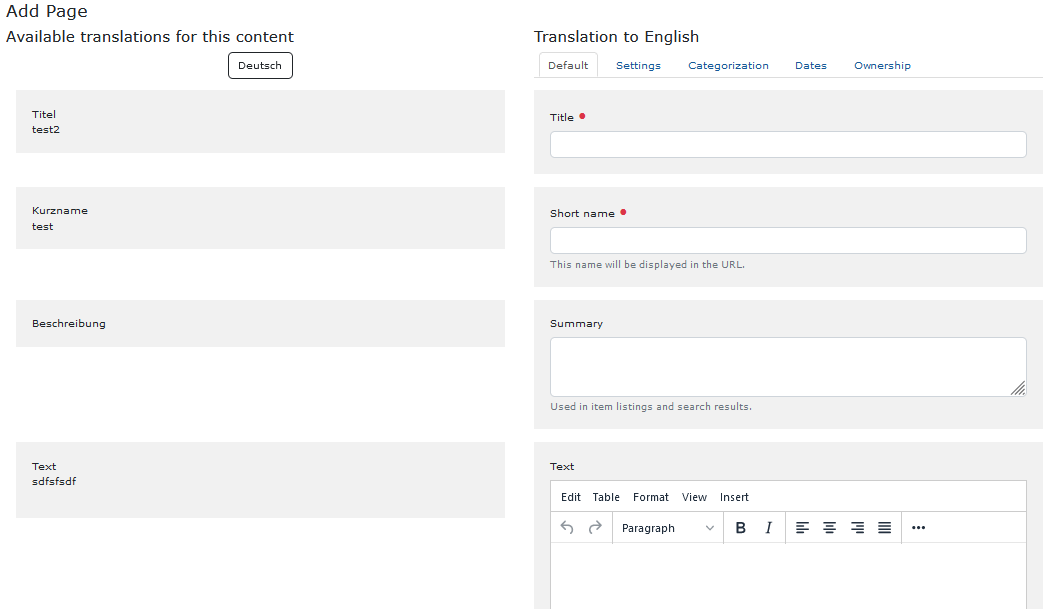Focus the Title input field

coord(788,145)
